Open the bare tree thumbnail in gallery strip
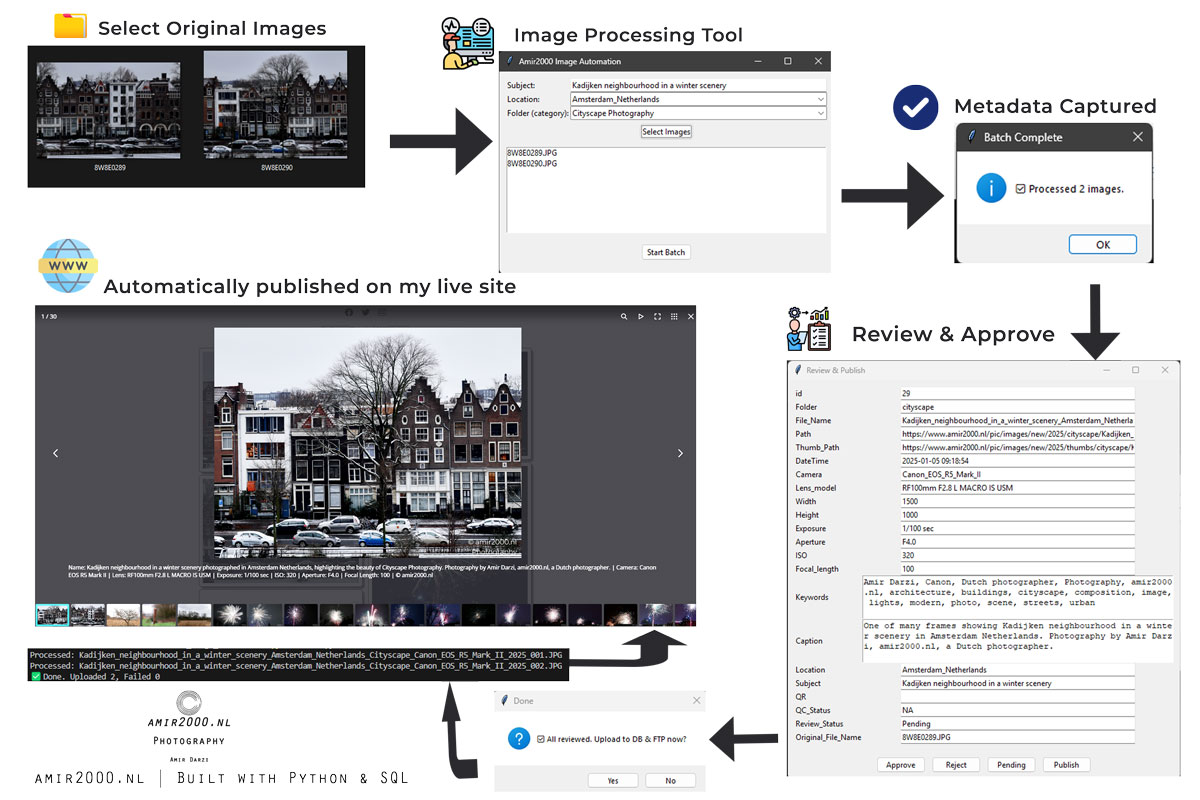Screen dimensions: 1200x800 pos(123,614)
